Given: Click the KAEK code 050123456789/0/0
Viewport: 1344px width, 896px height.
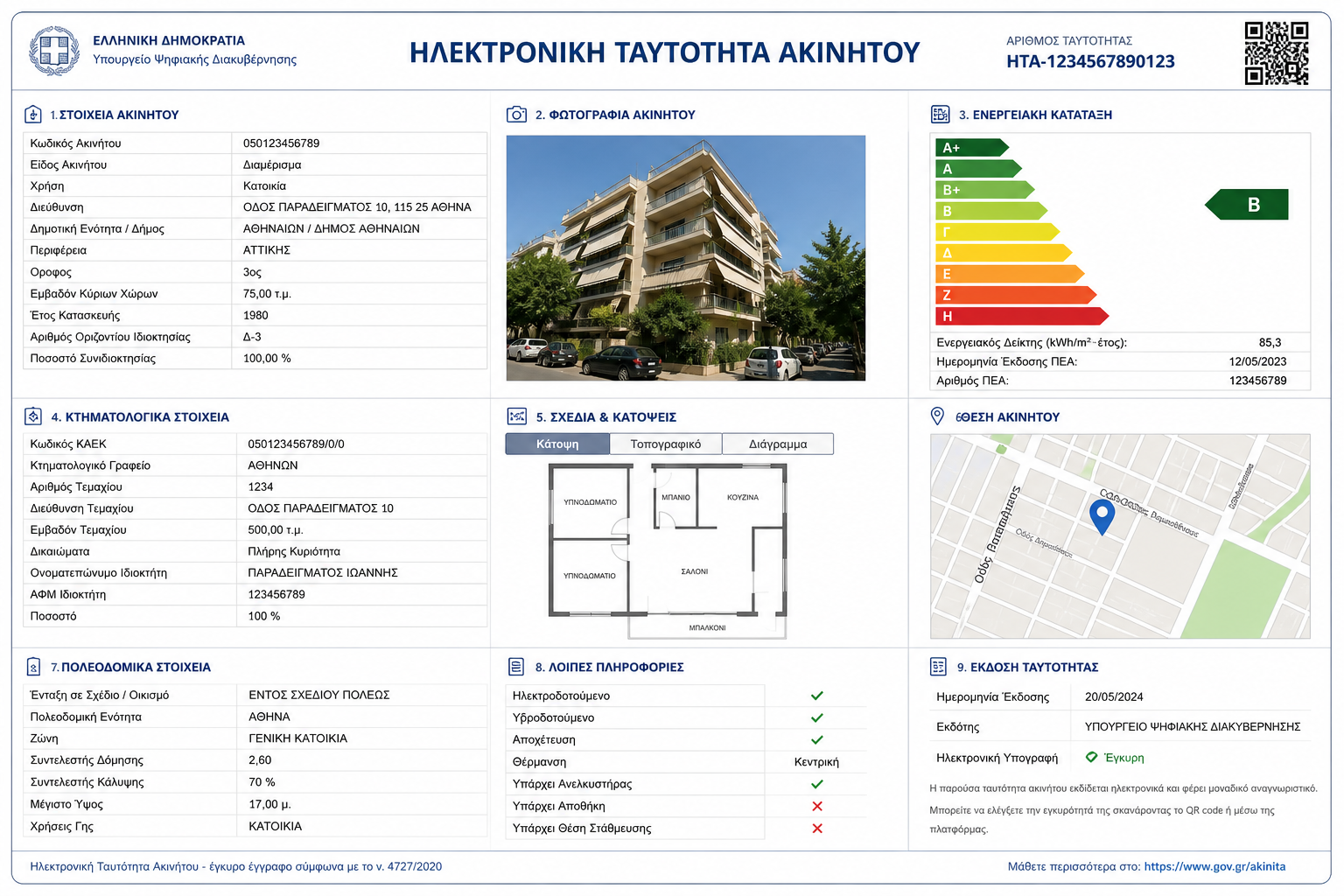Looking at the screenshot, I should click(x=296, y=444).
